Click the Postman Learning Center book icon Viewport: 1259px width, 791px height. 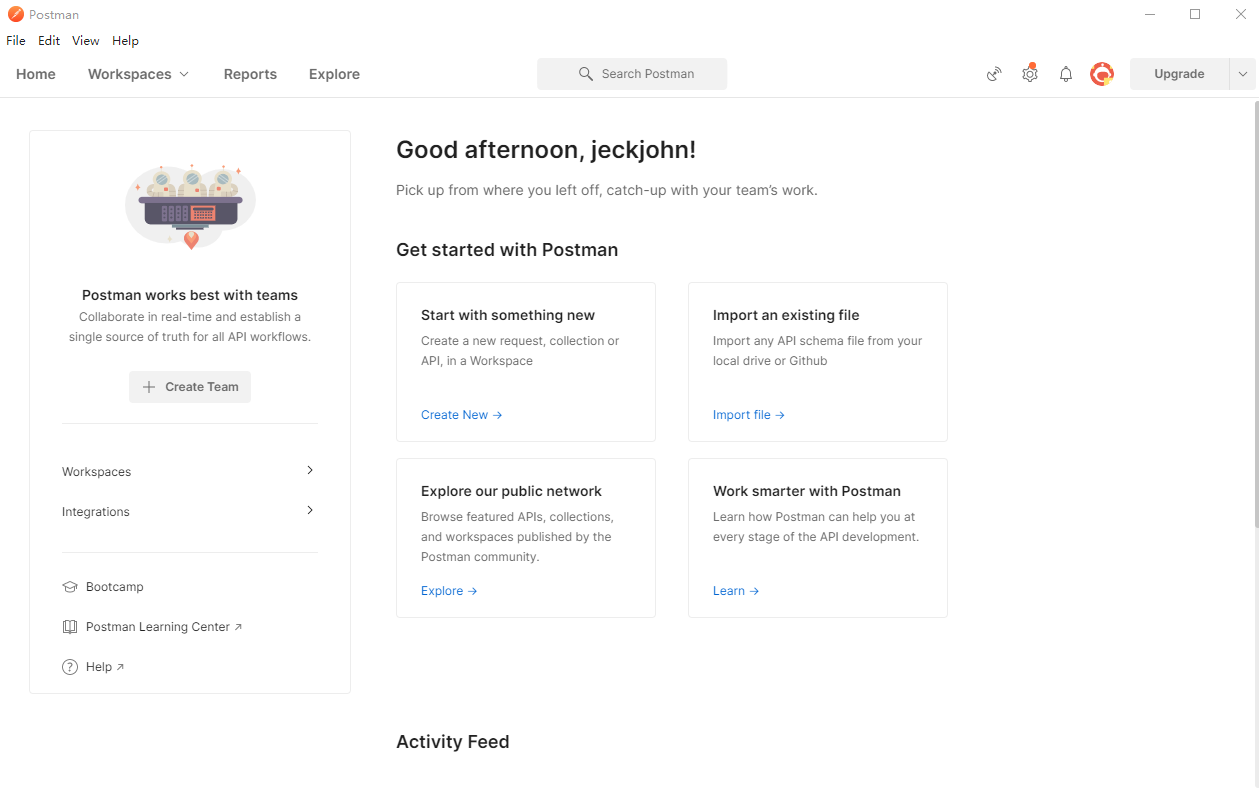coord(70,627)
